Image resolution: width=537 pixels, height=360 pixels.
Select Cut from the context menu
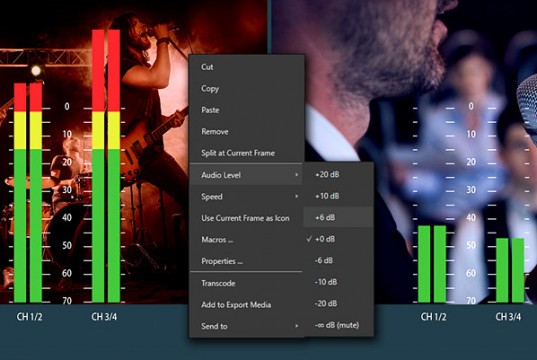[246, 67]
